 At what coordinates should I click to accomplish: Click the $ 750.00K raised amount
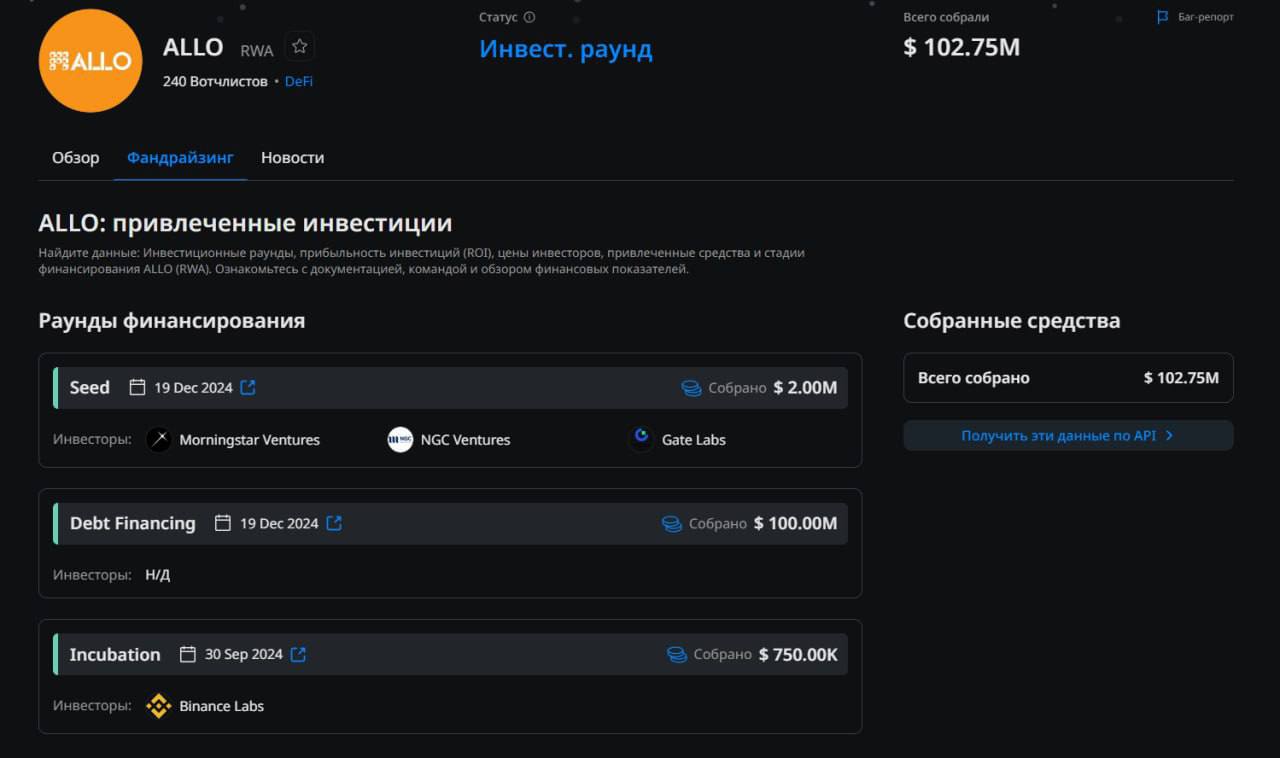point(798,654)
